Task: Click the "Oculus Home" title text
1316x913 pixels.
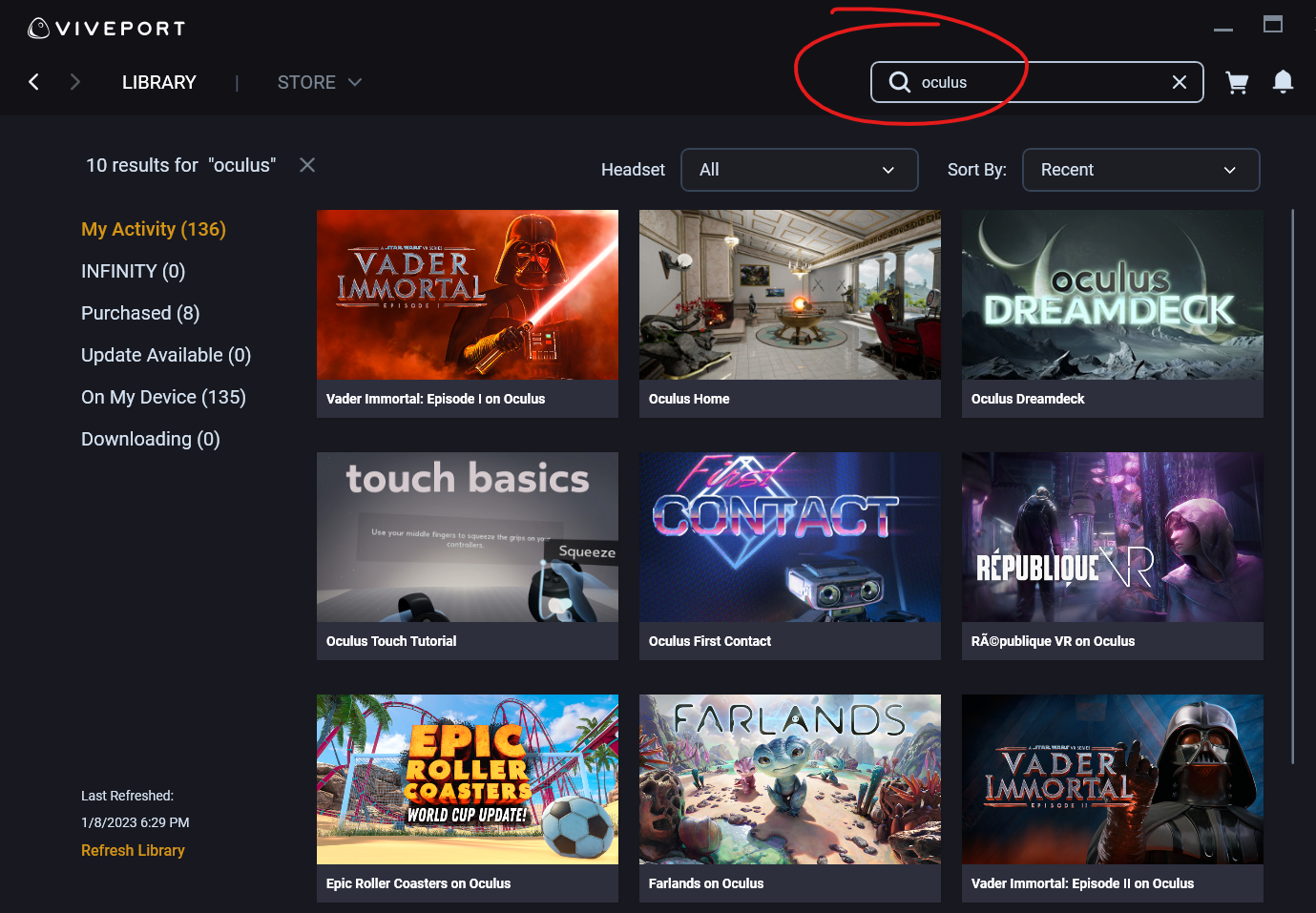Action: pos(689,399)
